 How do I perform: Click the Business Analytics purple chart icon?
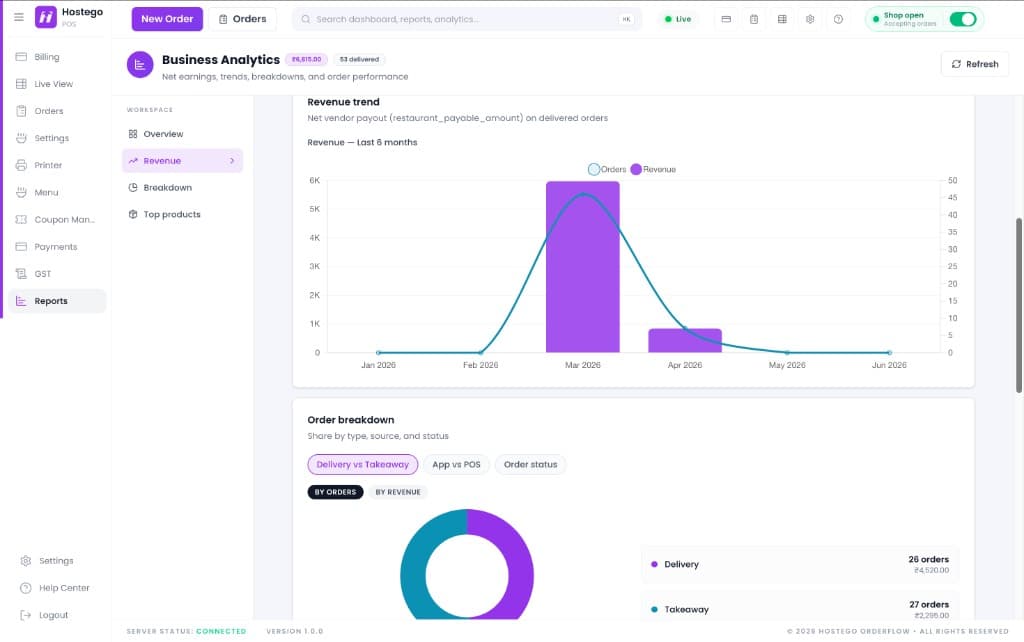pyautogui.click(x=140, y=65)
